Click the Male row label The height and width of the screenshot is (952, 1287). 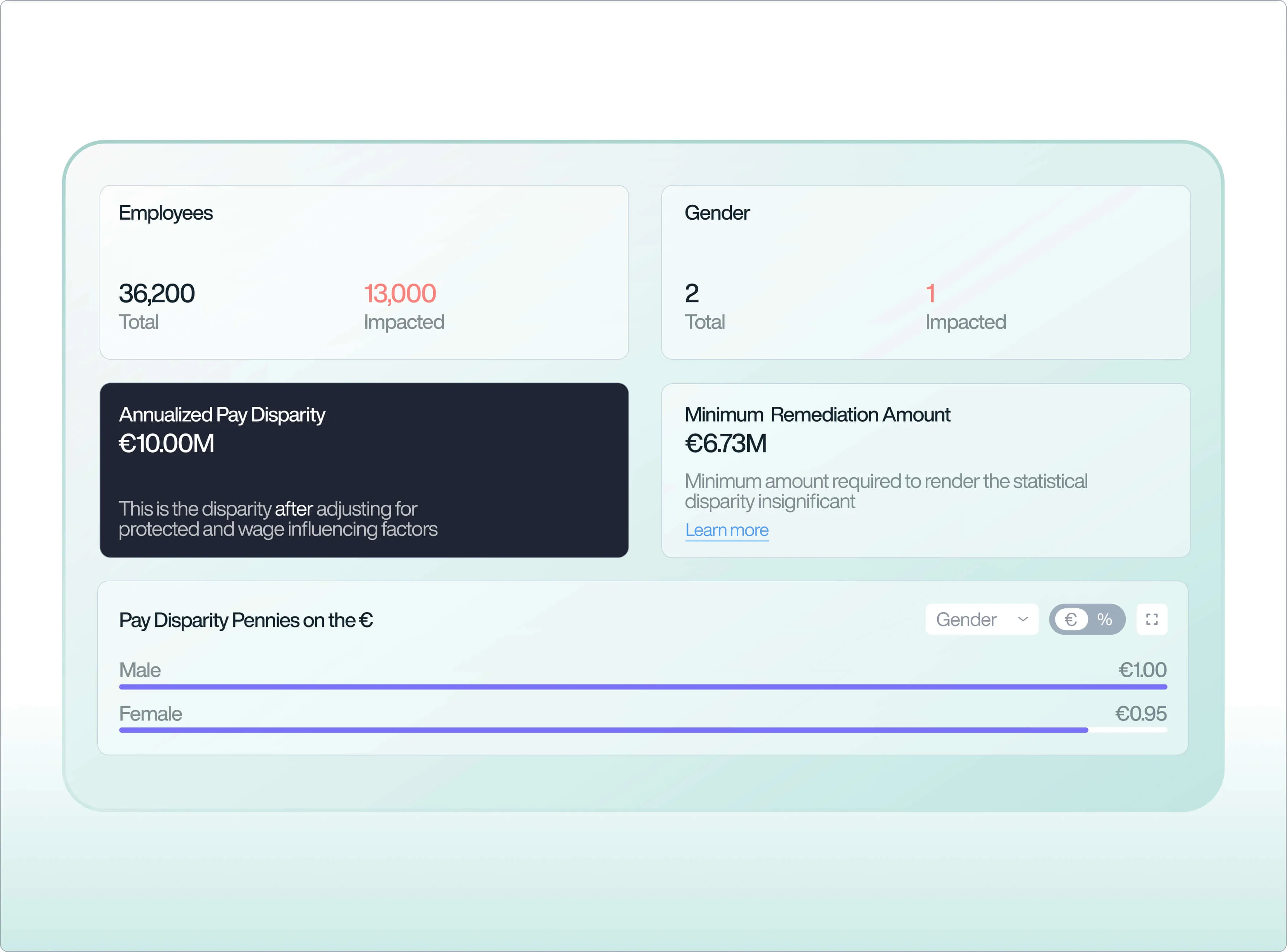140,670
